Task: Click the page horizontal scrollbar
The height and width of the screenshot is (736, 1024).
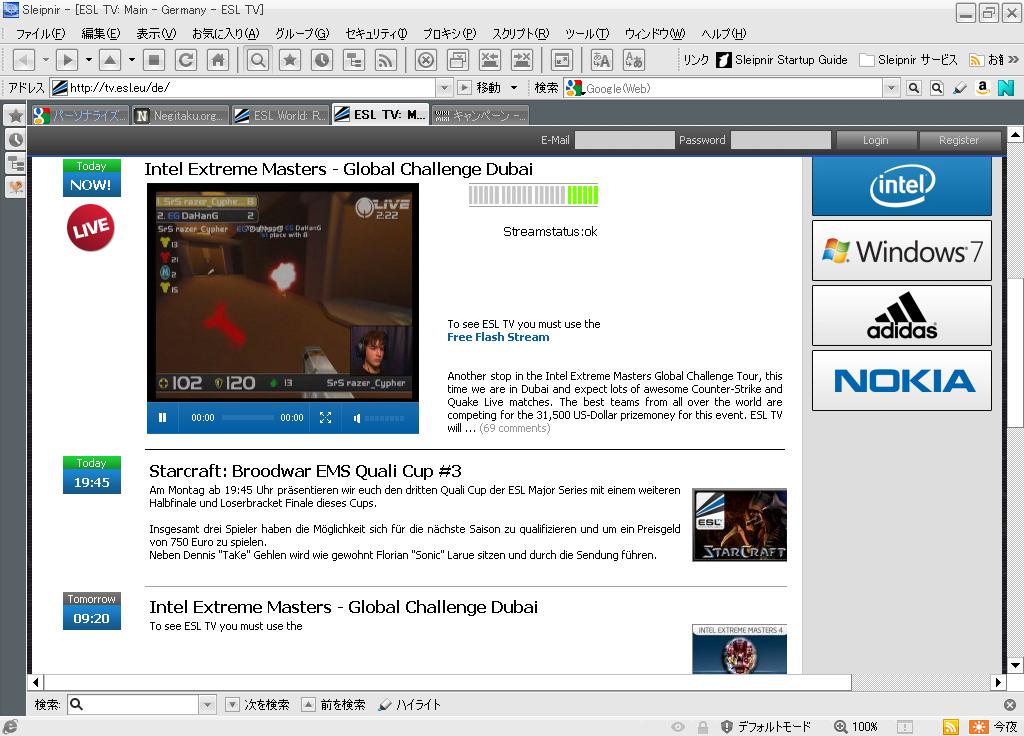Action: click(447, 682)
